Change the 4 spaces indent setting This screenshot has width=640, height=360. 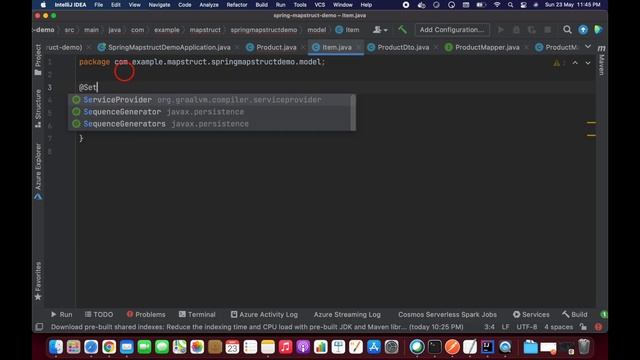tap(558, 327)
